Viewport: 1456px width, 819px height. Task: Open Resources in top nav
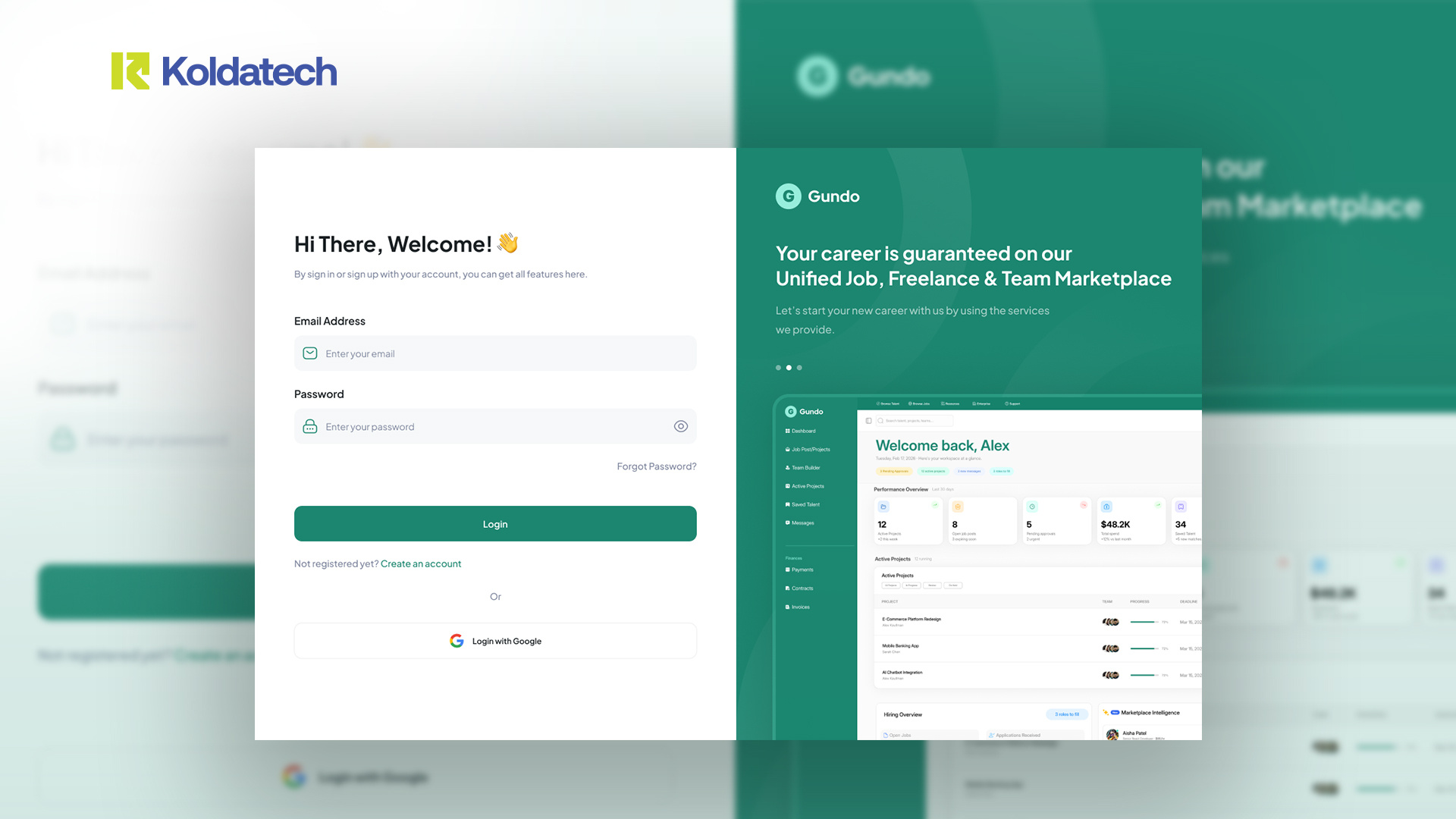coord(950,404)
